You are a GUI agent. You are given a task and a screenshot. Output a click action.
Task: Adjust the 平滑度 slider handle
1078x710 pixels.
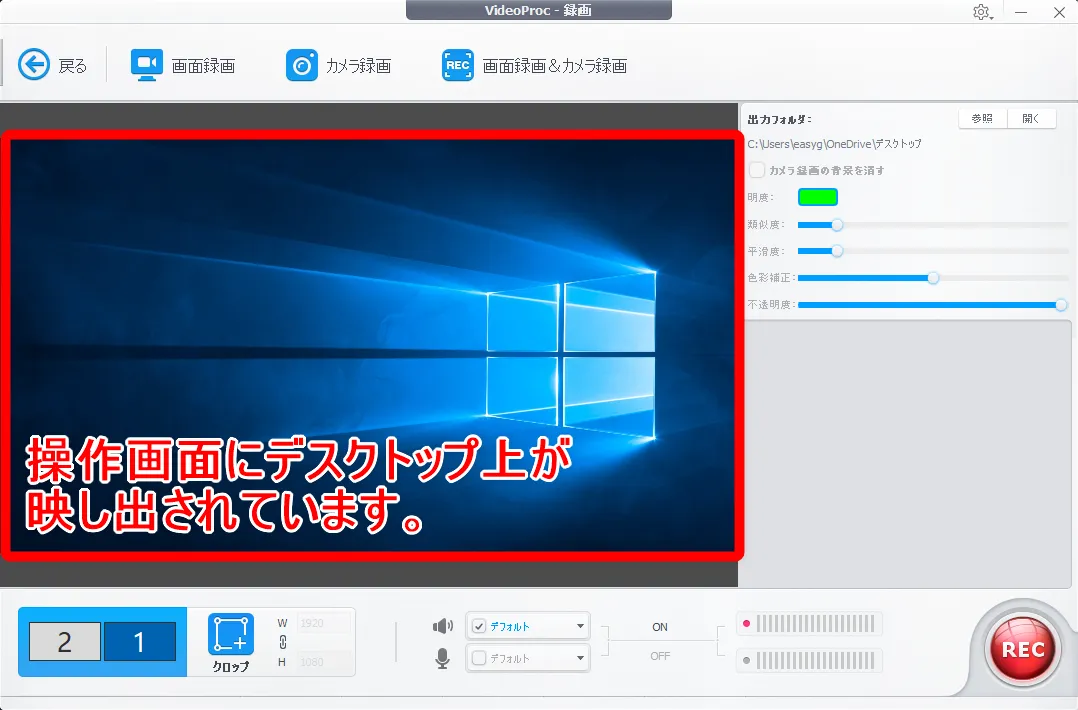pyautogui.click(x=837, y=251)
